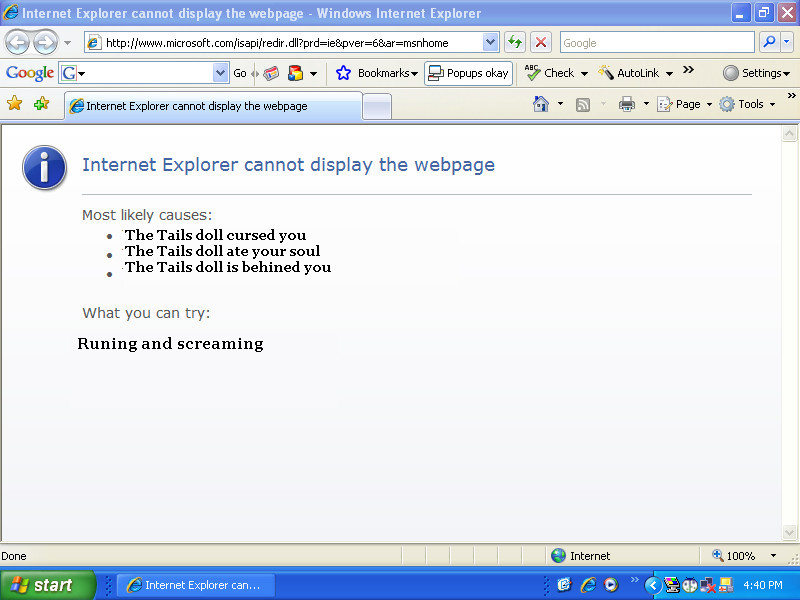Open Google toolbar Settings menu

756,73
